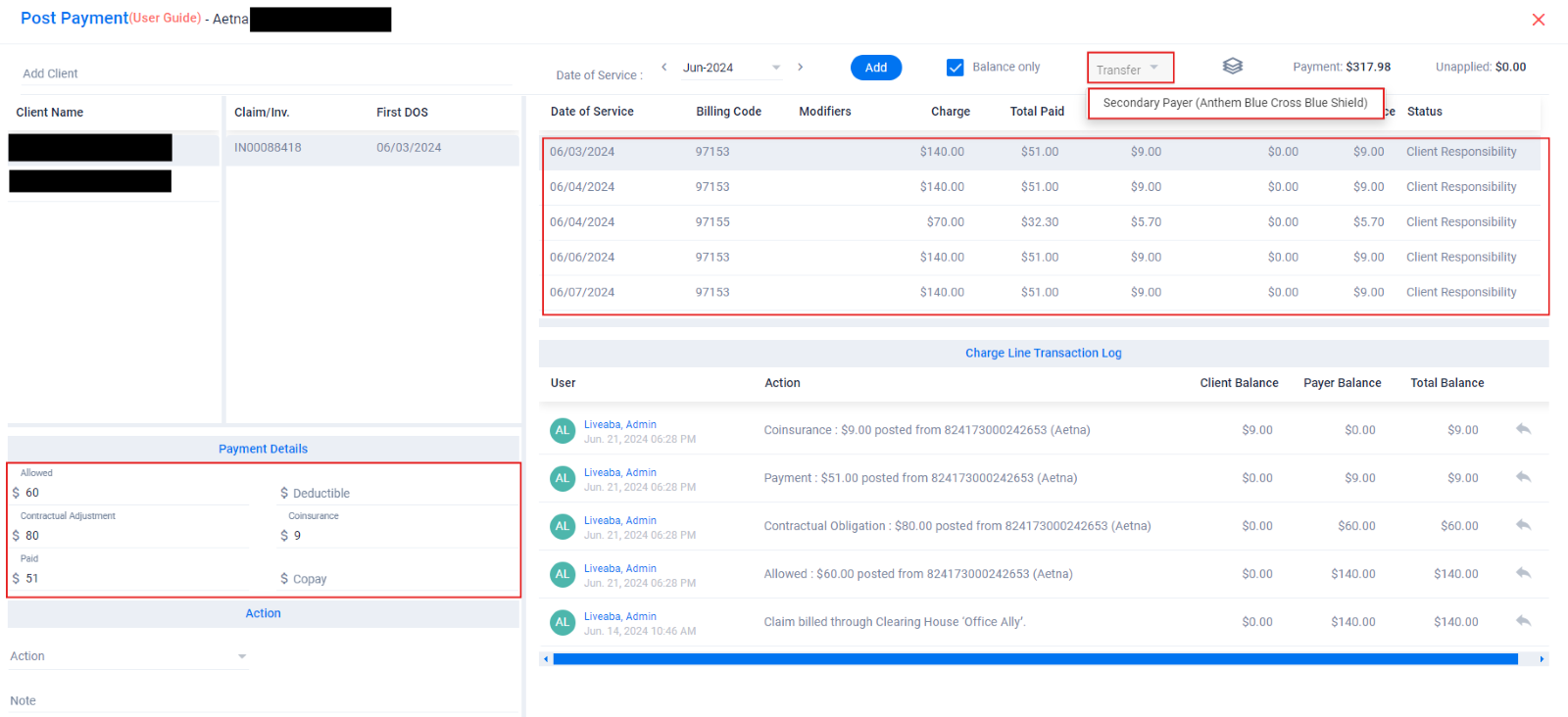The height and width of the screenshot is (717, 1568).
Task: Open the Transfer dropdown
Action: (x=1129, y=69)
